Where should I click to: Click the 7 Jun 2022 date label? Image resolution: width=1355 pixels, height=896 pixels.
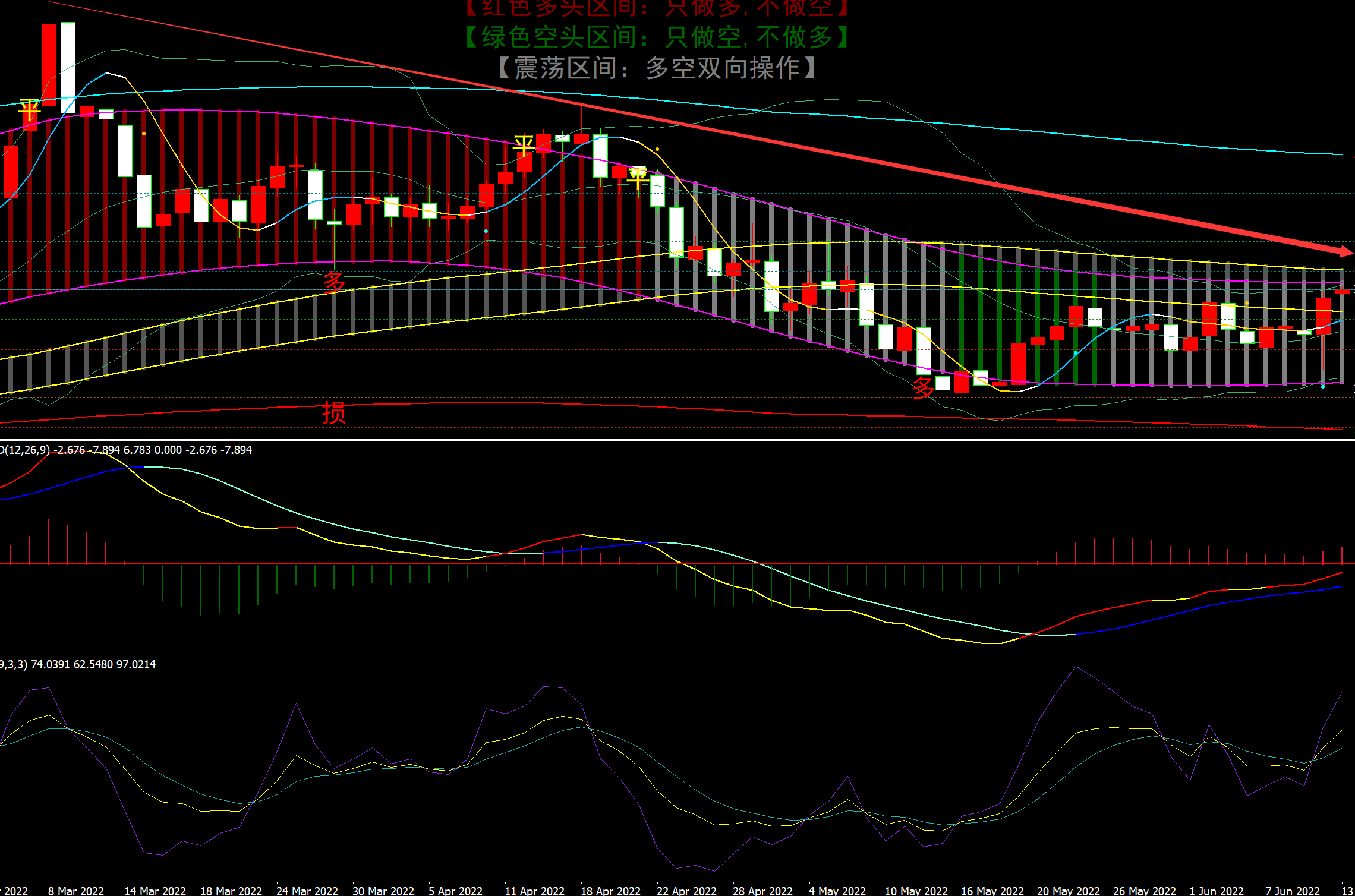click(x=1292, y=890)
